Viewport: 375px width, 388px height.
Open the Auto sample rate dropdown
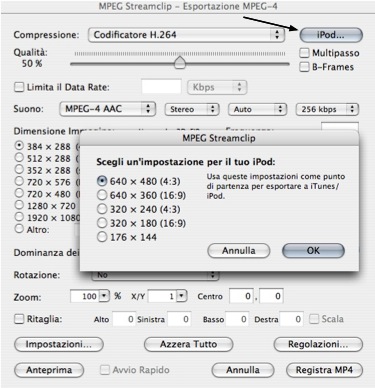coord(257,109)
